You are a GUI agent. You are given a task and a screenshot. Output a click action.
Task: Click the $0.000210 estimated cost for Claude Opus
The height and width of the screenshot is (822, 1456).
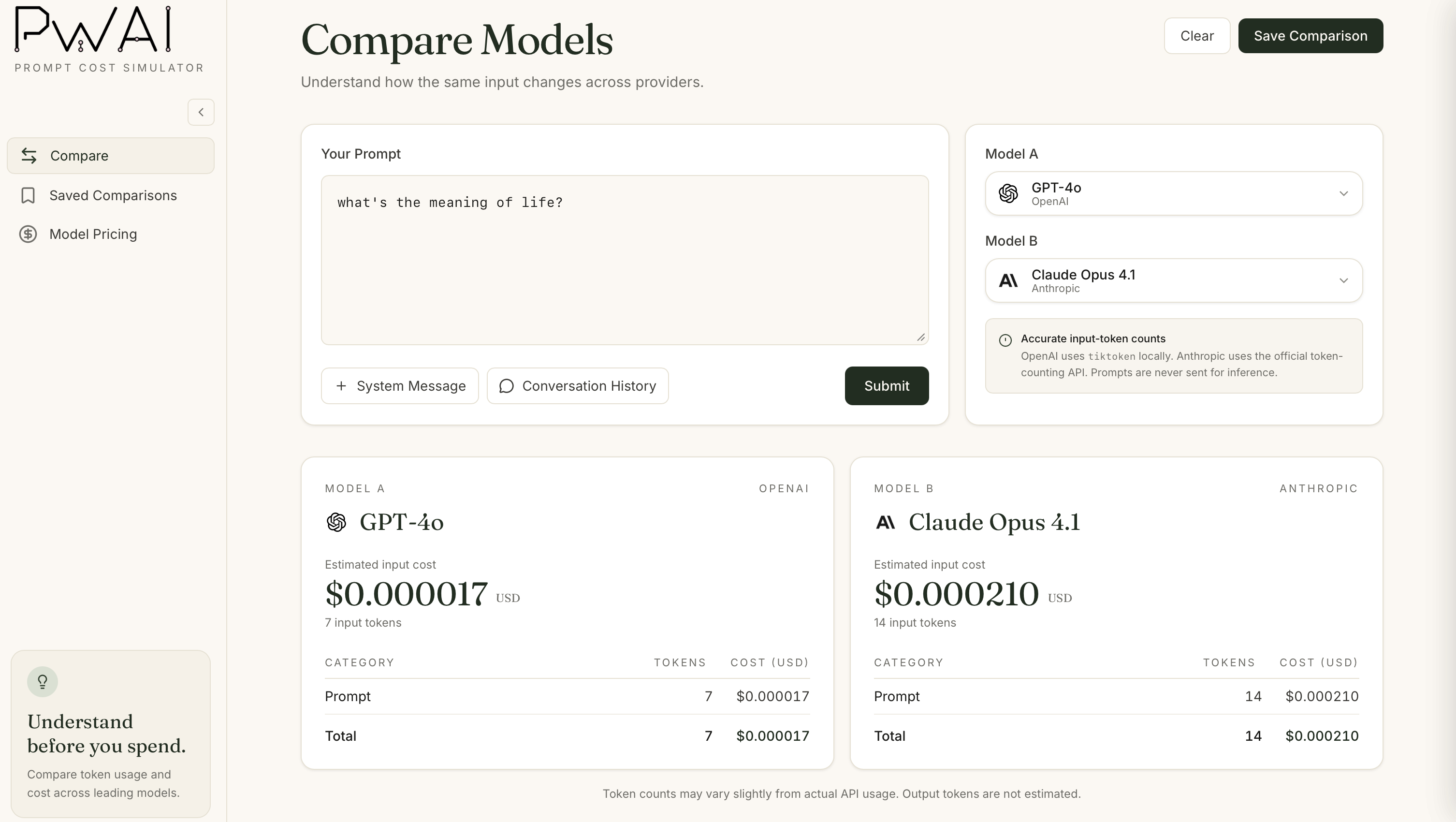[x=956, y=594]
